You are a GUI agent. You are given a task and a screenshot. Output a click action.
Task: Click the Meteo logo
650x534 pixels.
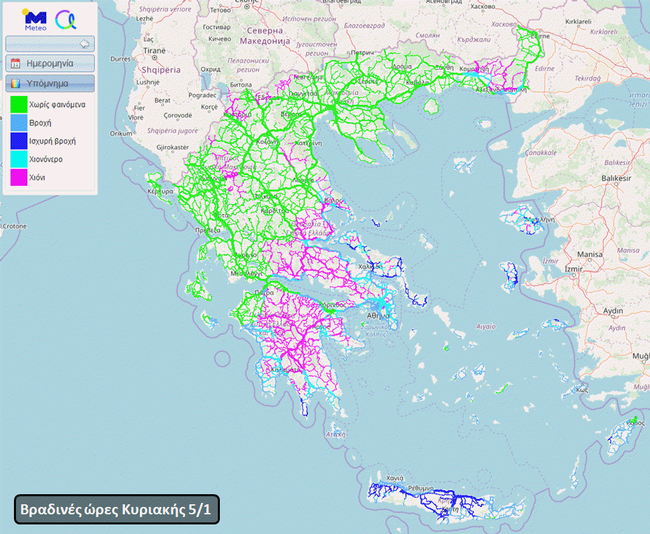point(34,19)
